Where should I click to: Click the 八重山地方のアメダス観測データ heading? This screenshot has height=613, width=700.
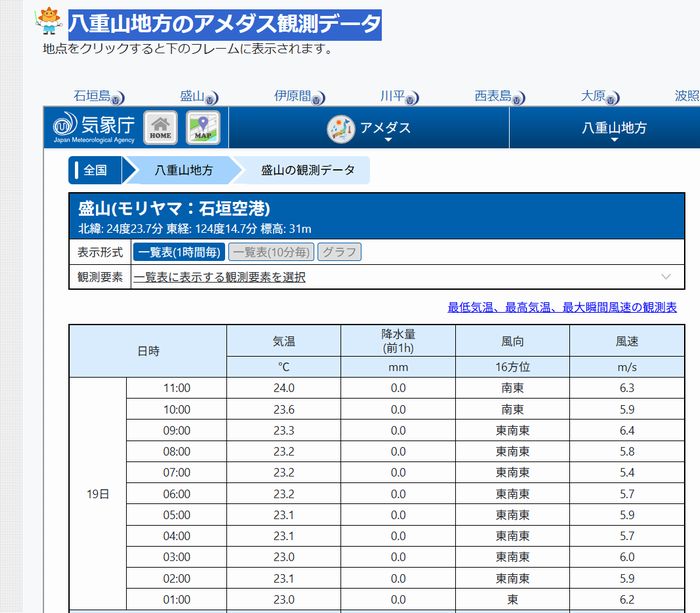pos(225,24)
